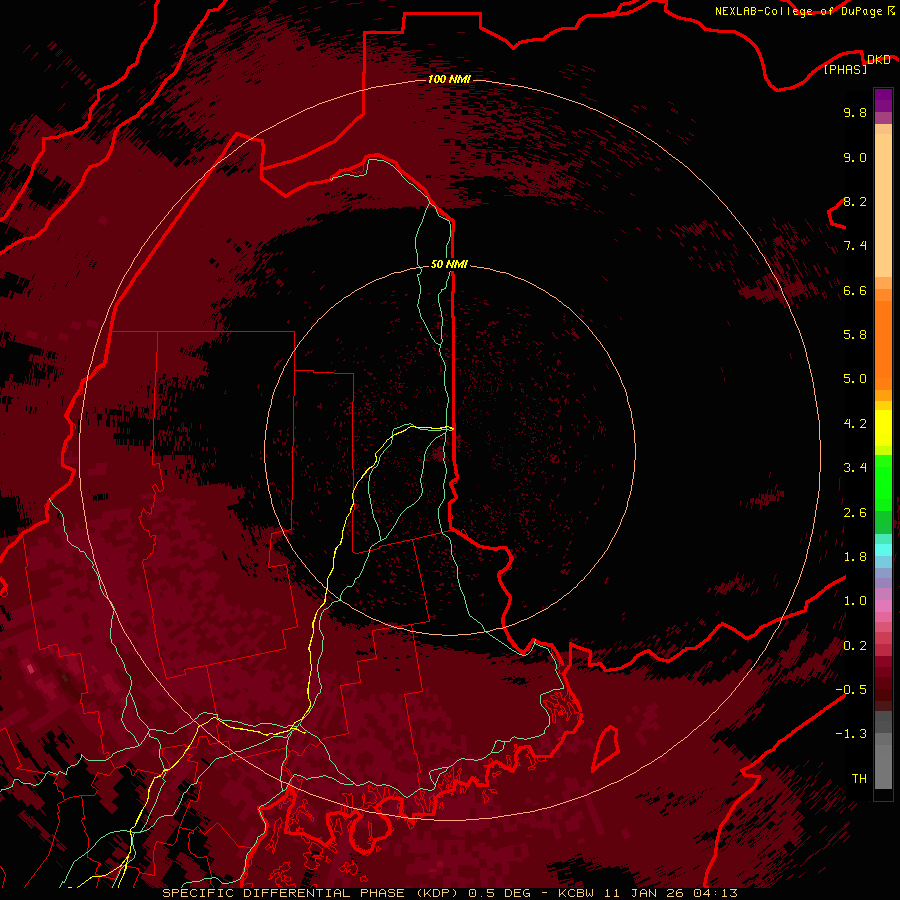900x900 pixels.
Task: Select the 1.0 scale label
Action: pos(855,601)
